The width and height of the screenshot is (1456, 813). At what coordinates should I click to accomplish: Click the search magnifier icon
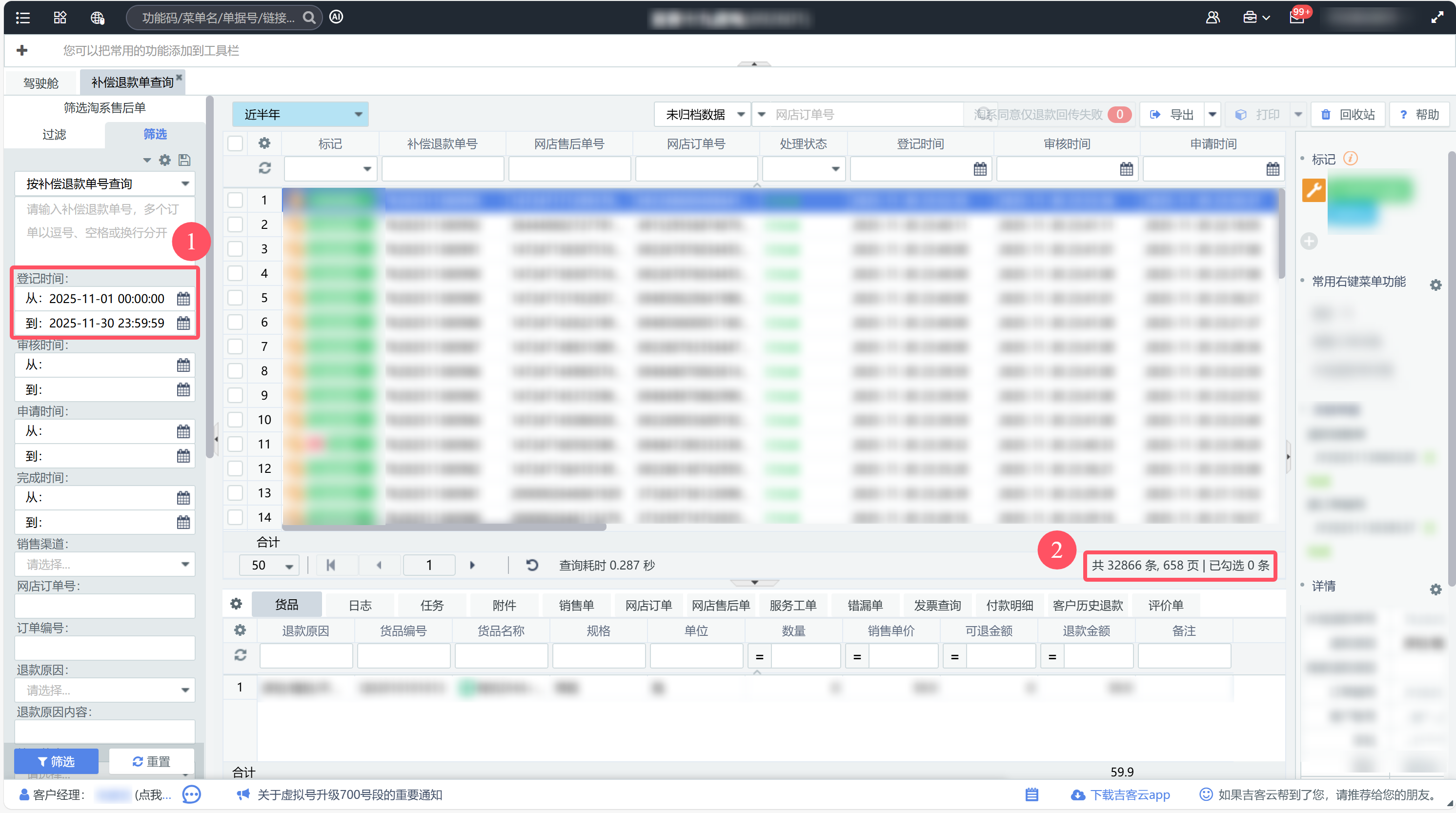[309, 18]
